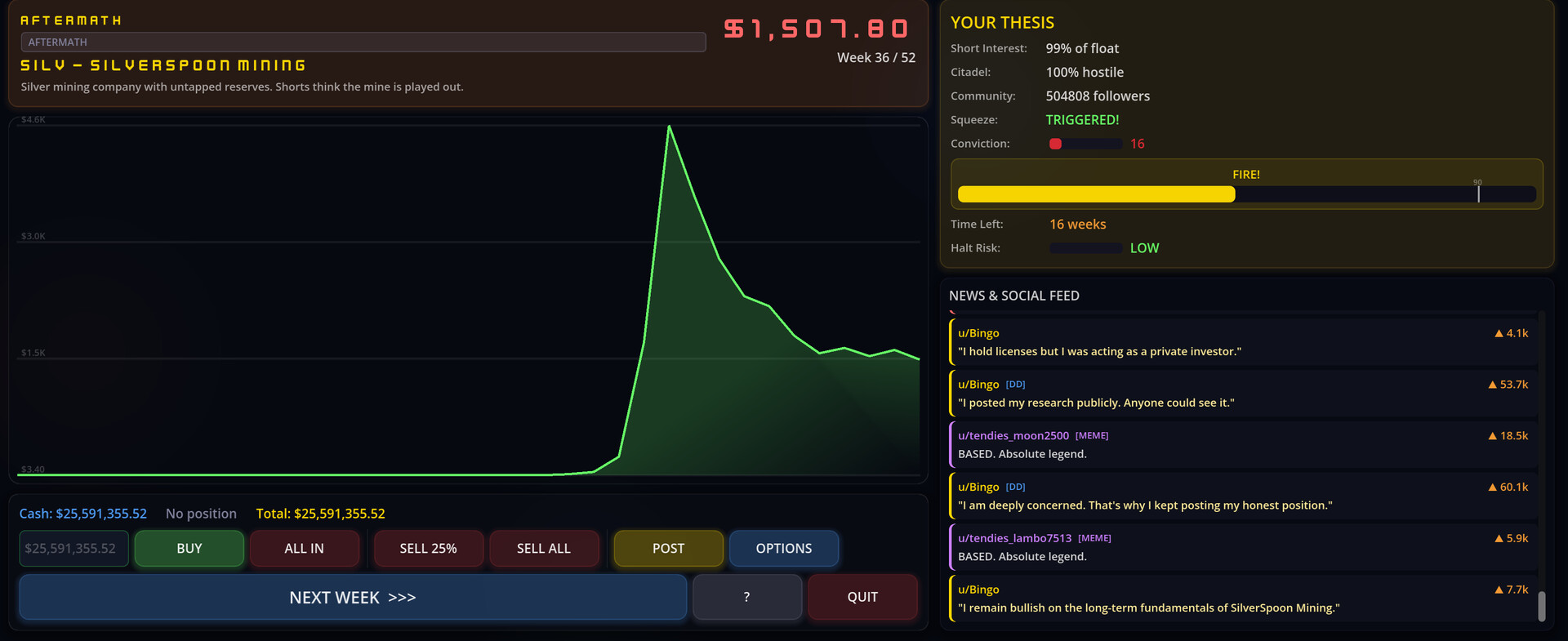Click the upvote arrow showing 4.1k

coord(1499,333)
